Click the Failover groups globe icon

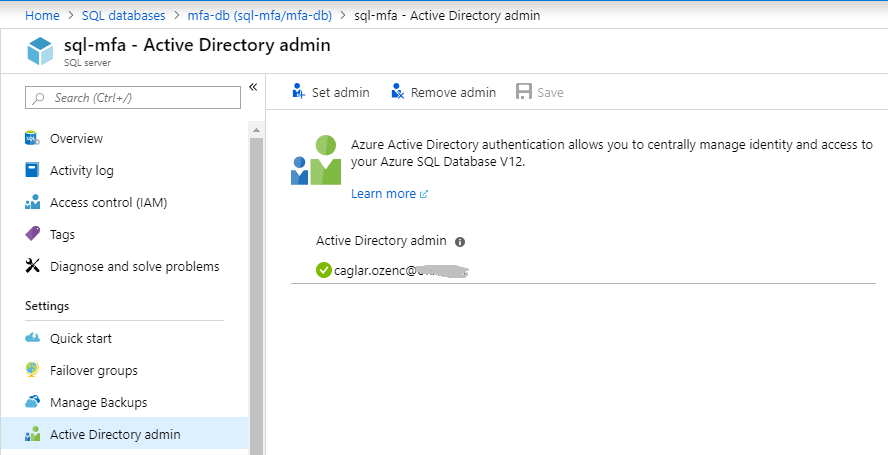[x=32, y=369]
